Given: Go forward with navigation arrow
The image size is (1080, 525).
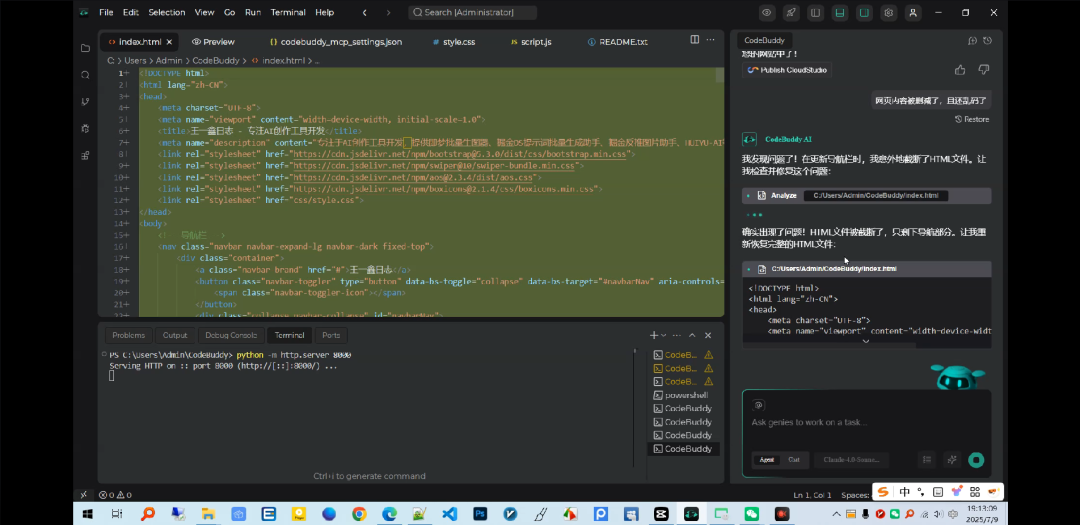Looking at the screenshot, I should coord(388,12).
